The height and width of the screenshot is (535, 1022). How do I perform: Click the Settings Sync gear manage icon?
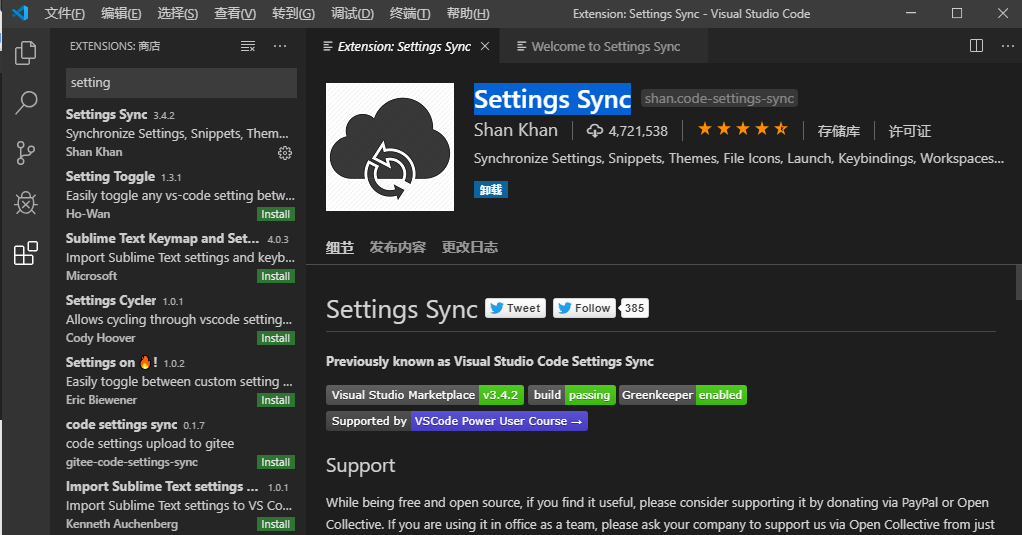[285, 152]
